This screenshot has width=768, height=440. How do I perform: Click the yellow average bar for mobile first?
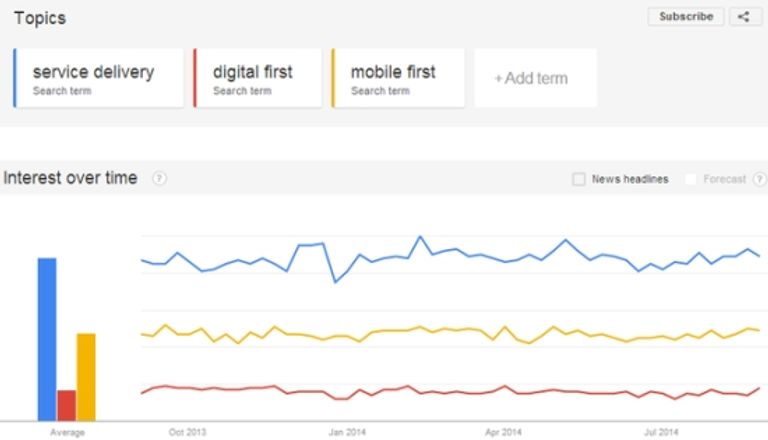point(86,377)
